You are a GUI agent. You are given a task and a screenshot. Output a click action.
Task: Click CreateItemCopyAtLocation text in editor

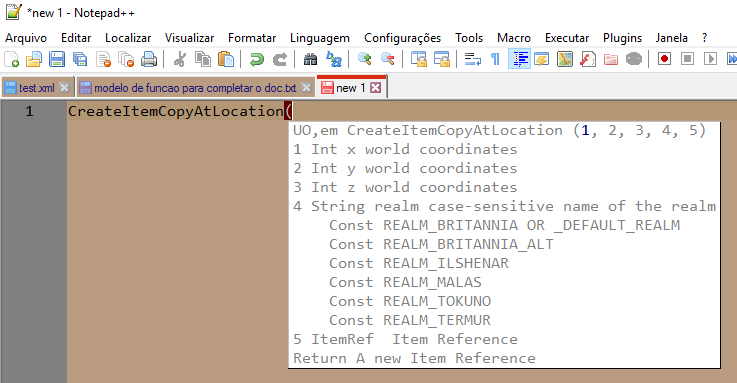(176, 111)
